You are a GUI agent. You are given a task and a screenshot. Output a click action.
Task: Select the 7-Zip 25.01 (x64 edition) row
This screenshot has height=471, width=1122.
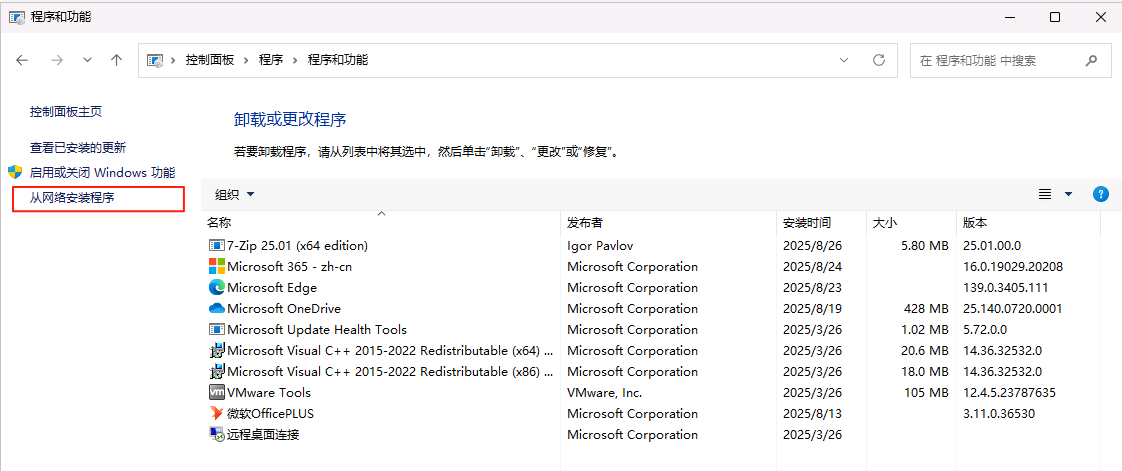(650, 246)
